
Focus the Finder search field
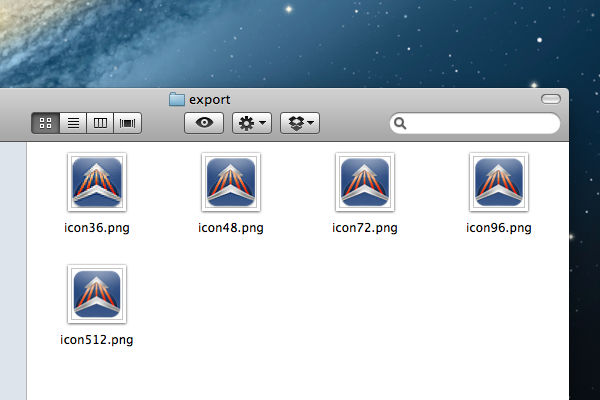(475, 123)
